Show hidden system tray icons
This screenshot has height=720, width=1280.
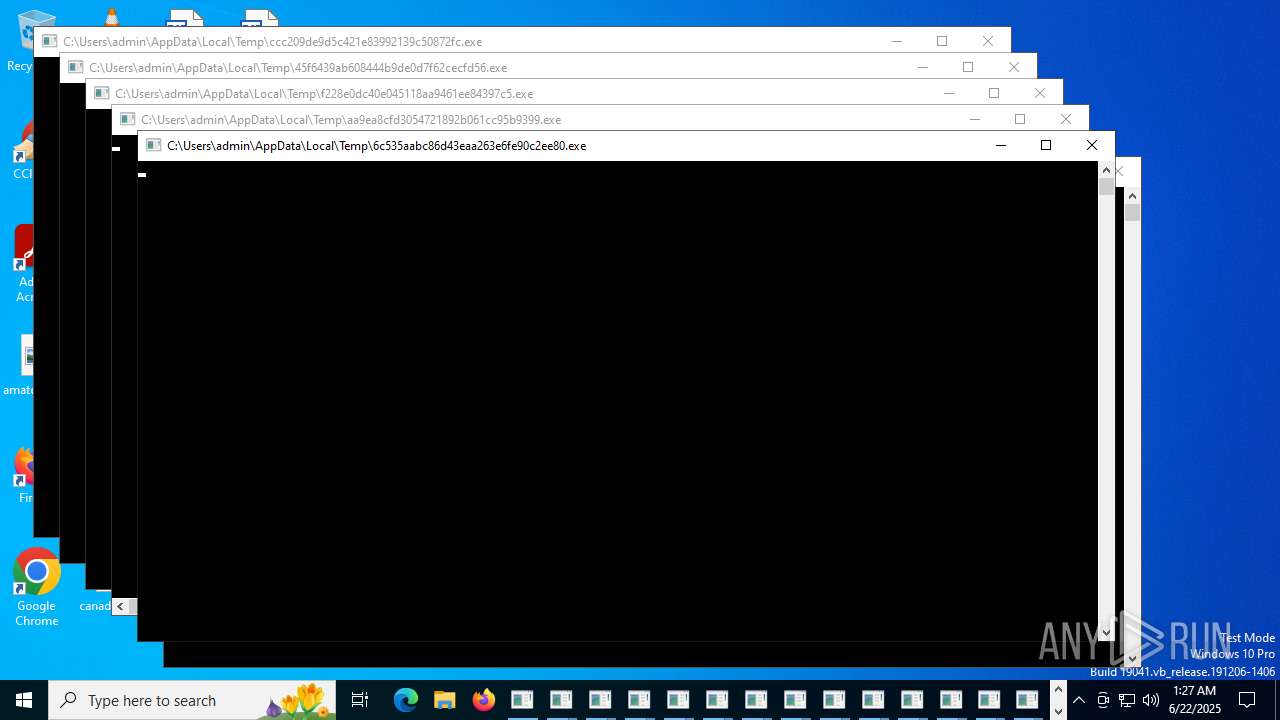coord(1079,700)
